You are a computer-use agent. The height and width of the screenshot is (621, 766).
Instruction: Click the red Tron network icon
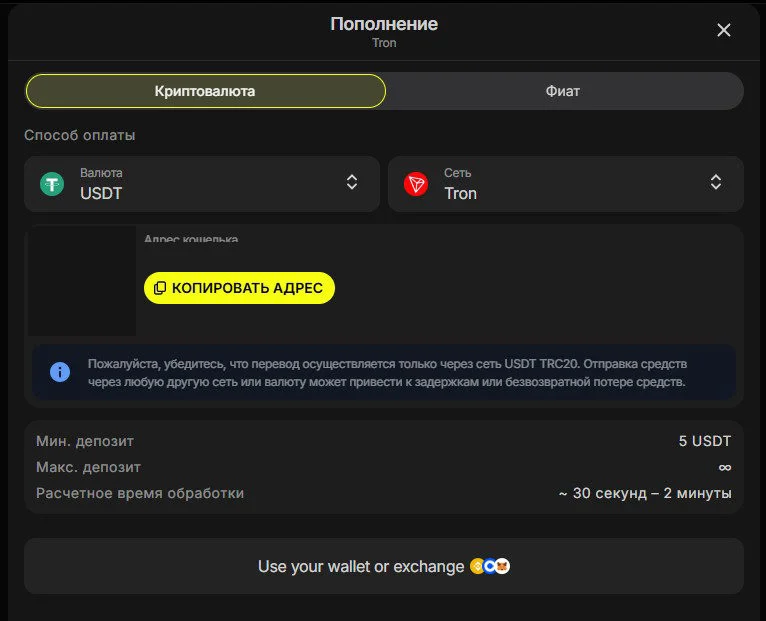[x=416, y=184]
